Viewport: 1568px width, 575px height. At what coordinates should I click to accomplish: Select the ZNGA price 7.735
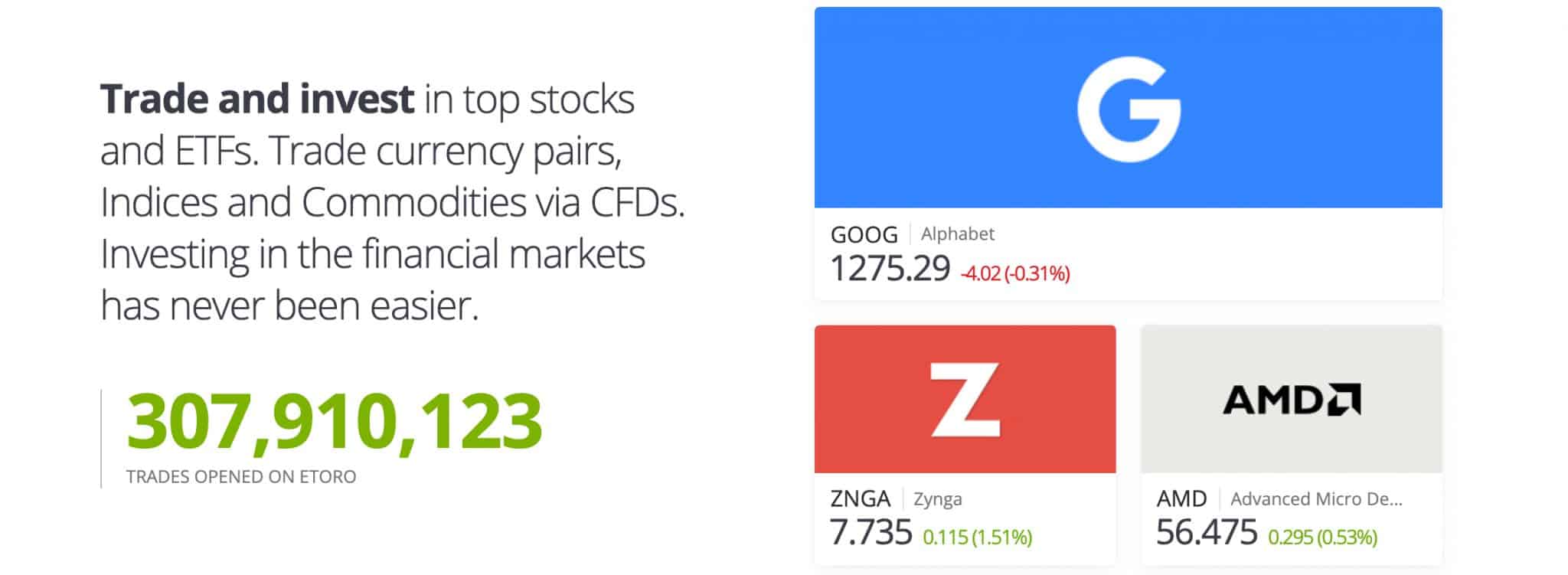pos(871,533)
